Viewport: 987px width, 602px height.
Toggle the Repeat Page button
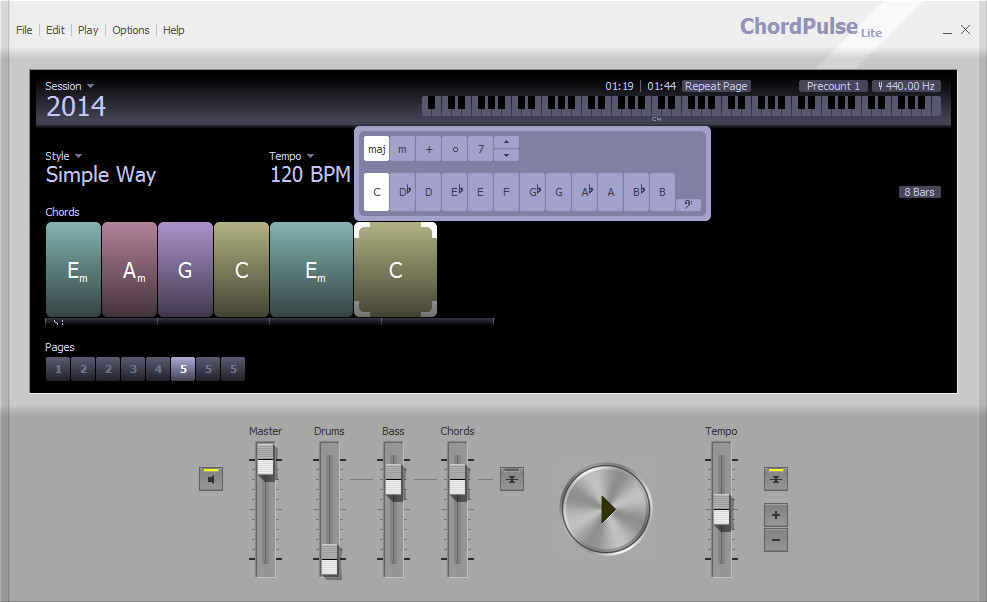pyautogui.click(x=716, y=86)
